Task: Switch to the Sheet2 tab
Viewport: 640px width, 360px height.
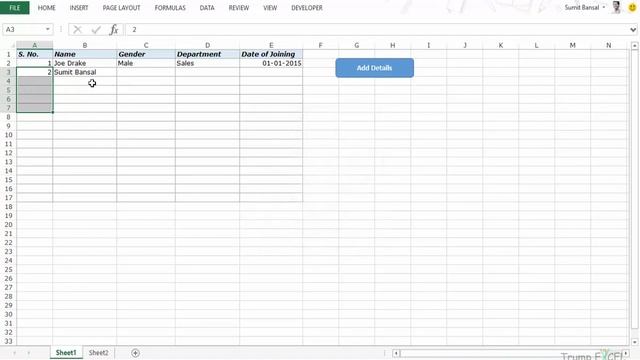Action: tap(98, 353)
